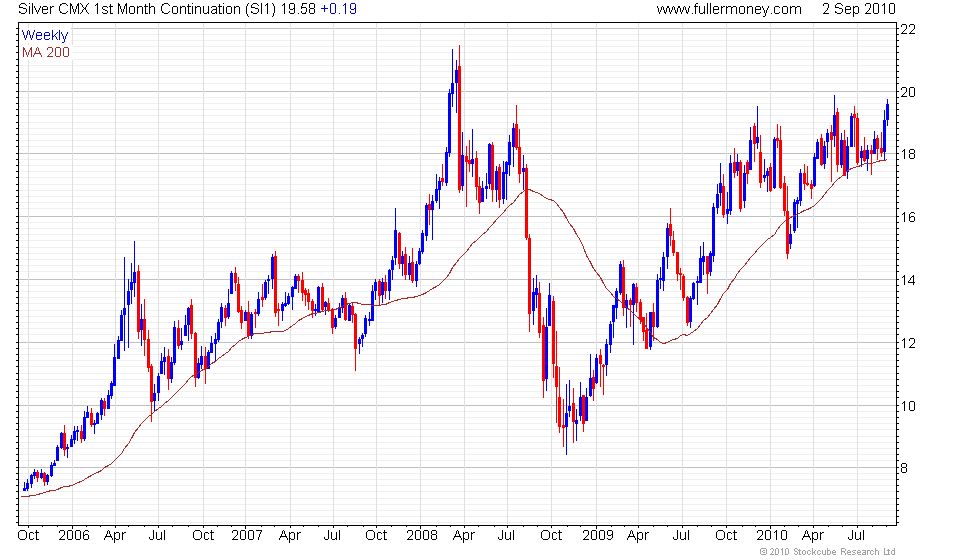This screenshot has height=560, width=980.
Task: Click the Apr label directly after 2007
Action: 290,536
